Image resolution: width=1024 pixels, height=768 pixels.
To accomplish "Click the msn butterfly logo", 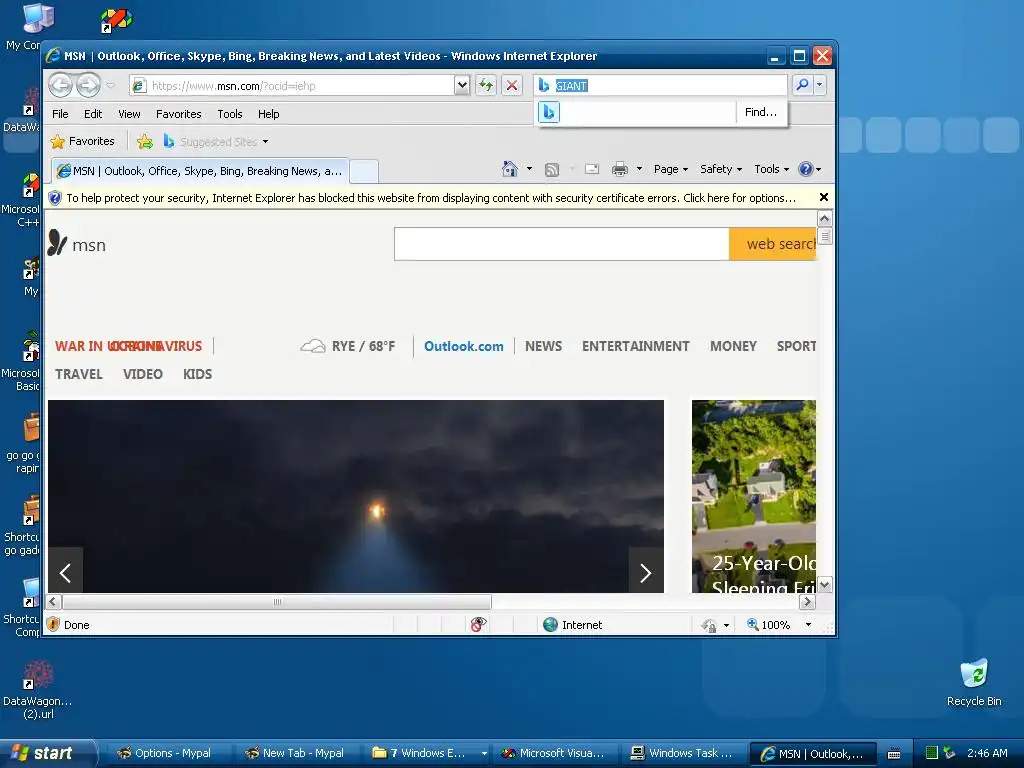I will click(x=76, y=244).
